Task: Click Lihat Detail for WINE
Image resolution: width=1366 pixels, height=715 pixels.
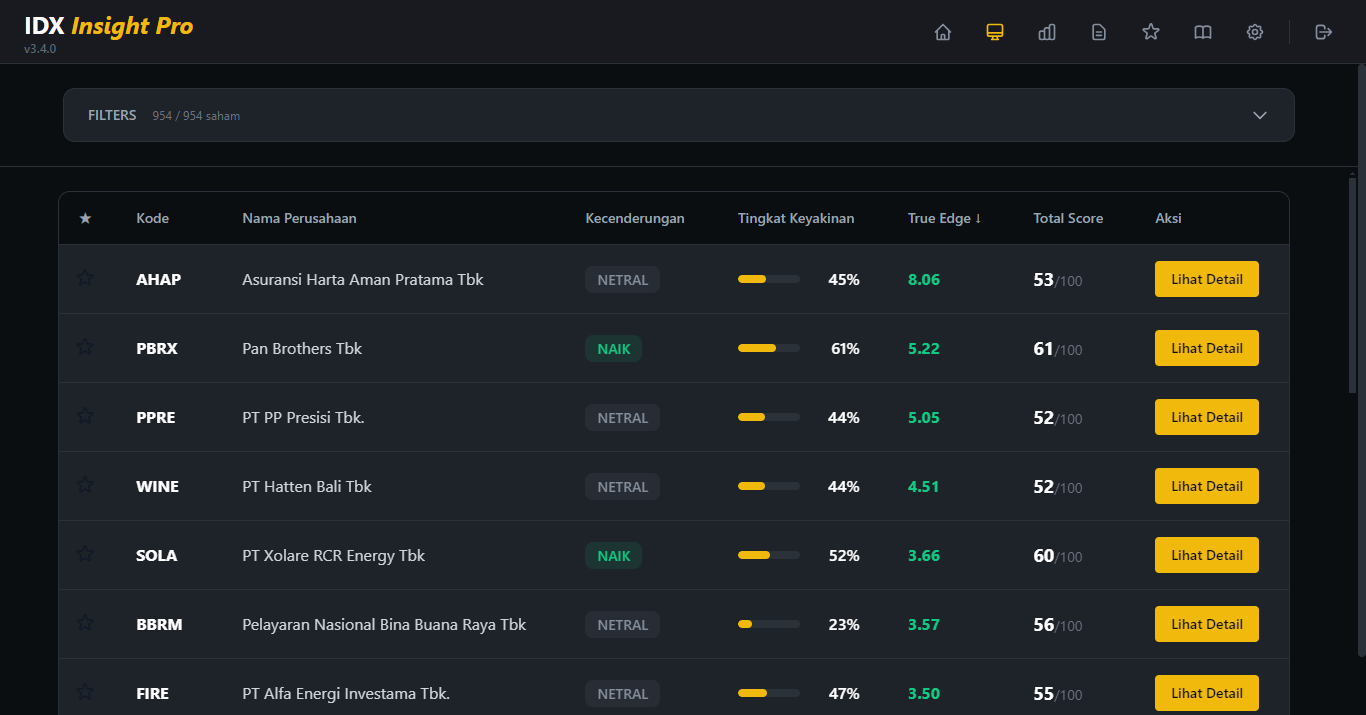Action: point(1206,486)
